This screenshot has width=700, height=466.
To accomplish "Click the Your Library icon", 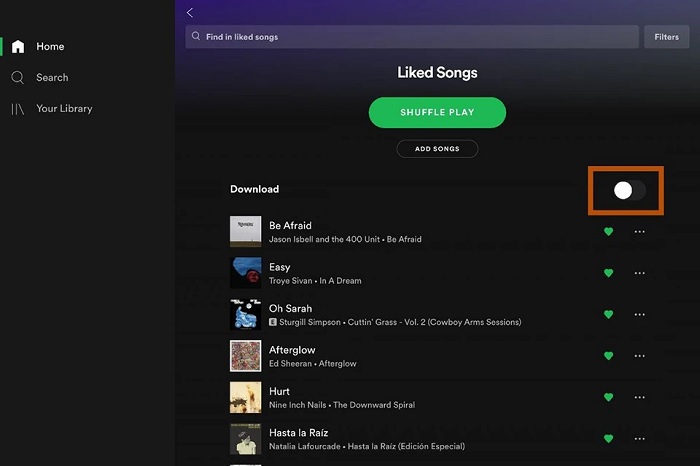I will tap(17, 109).
